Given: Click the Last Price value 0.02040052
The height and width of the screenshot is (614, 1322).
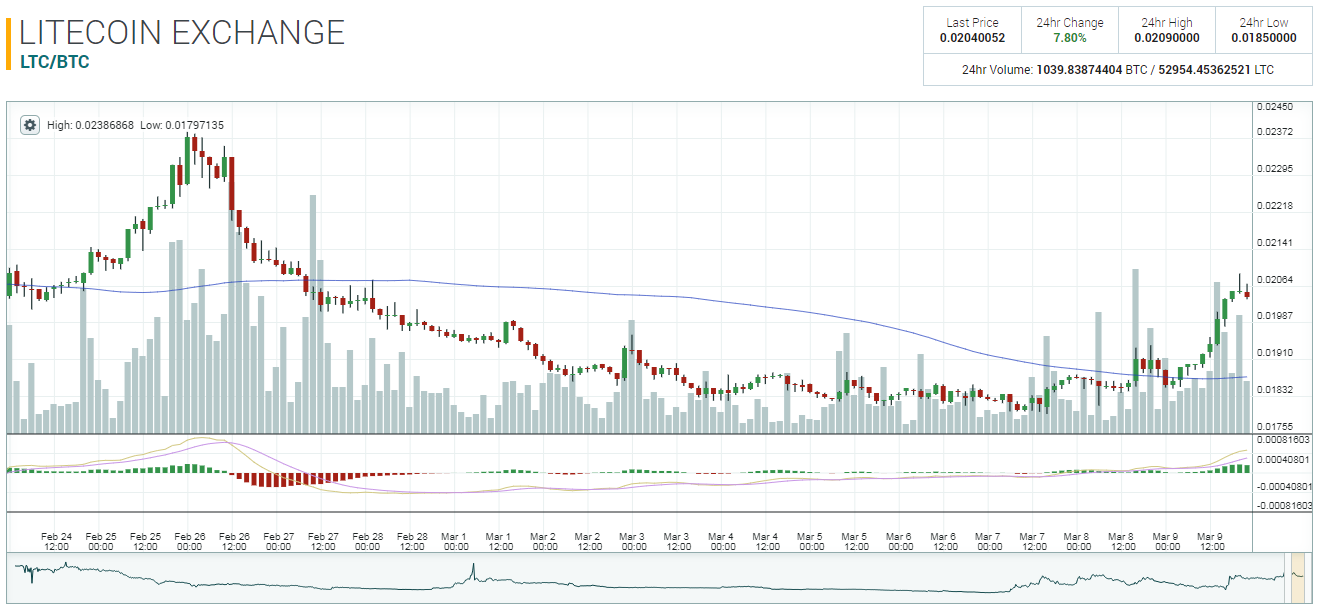Looking at the screenshot, I should 972,38.
